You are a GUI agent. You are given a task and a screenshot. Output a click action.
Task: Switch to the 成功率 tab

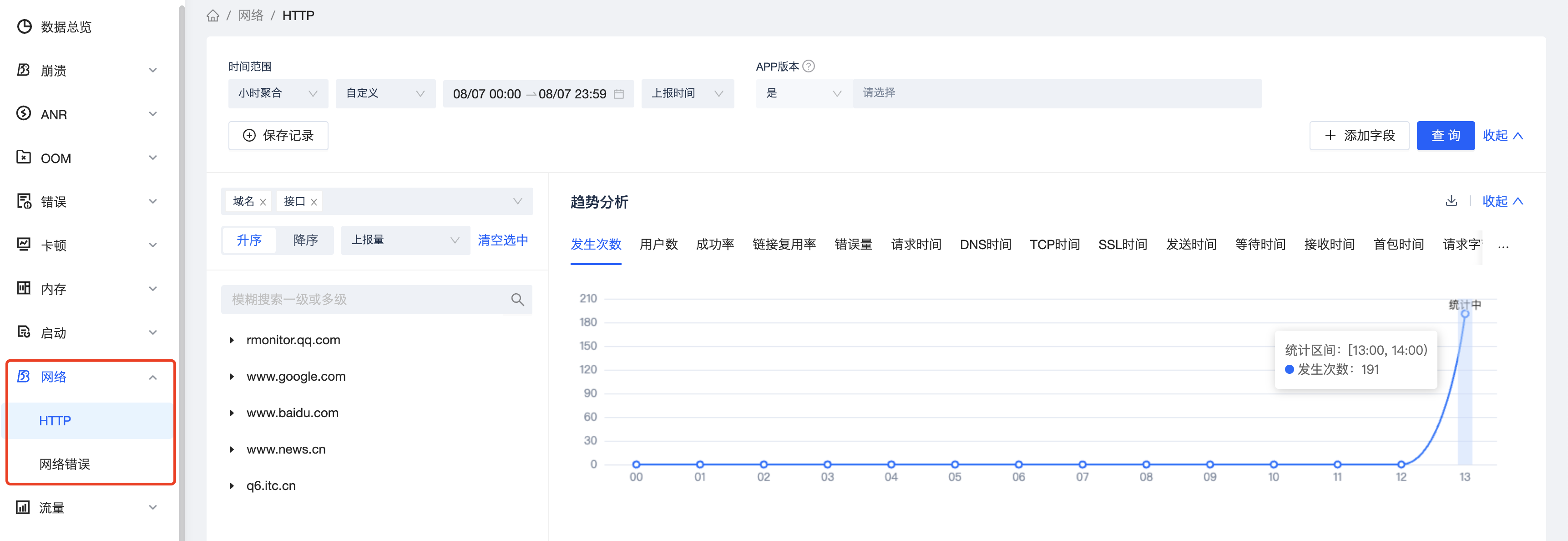pyautogui.click(x=714, y=245)
